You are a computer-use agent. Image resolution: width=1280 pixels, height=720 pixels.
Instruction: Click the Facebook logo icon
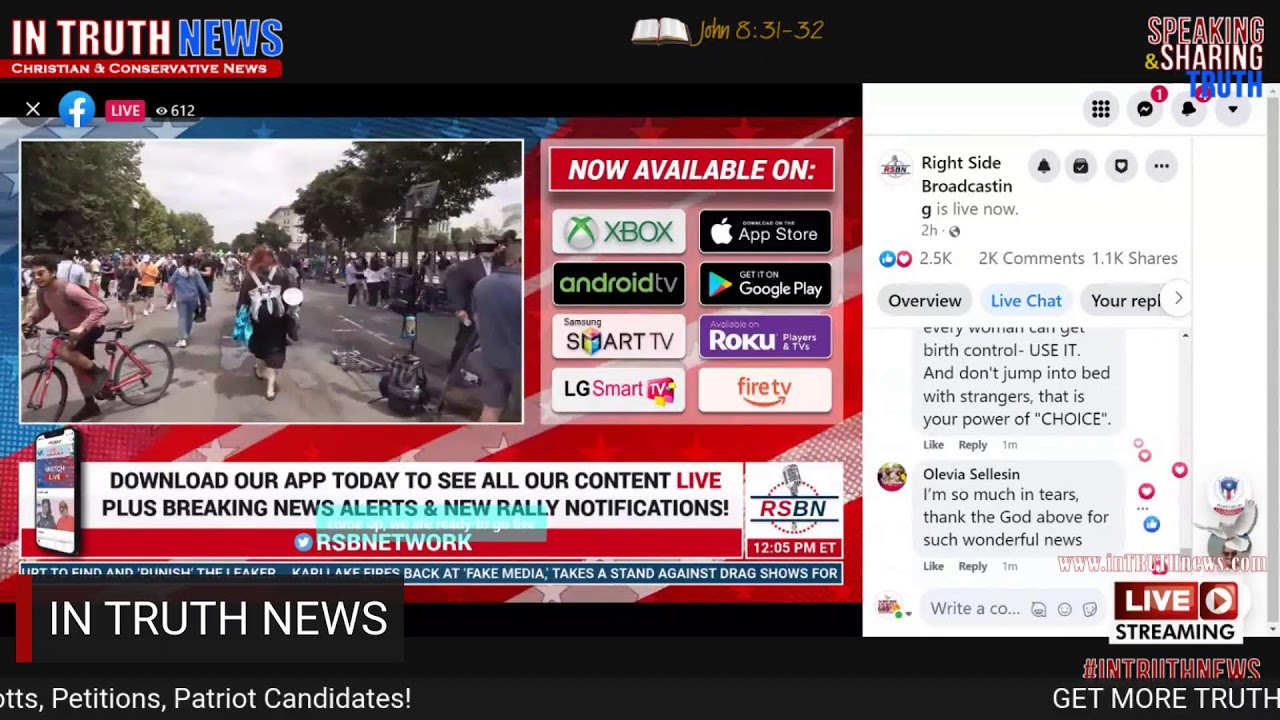click(x=77, y=109)
